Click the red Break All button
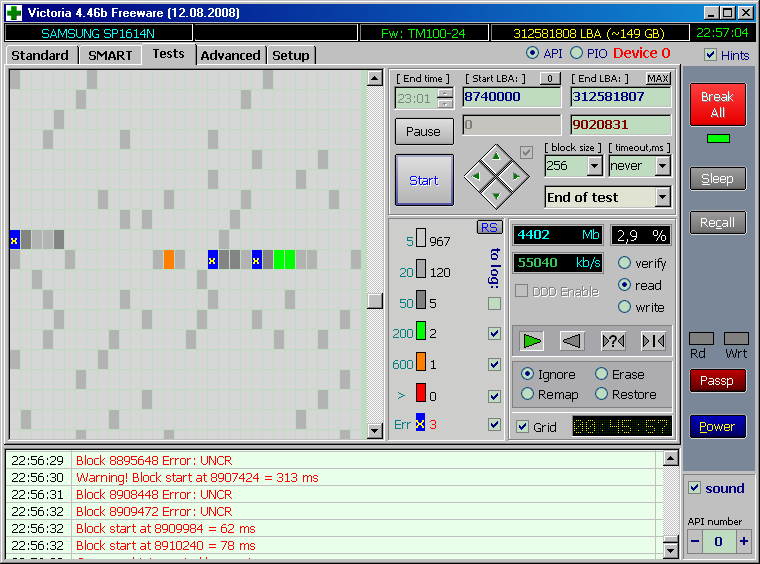Screen dimensions: 760x564 click(x=718, y=105)
